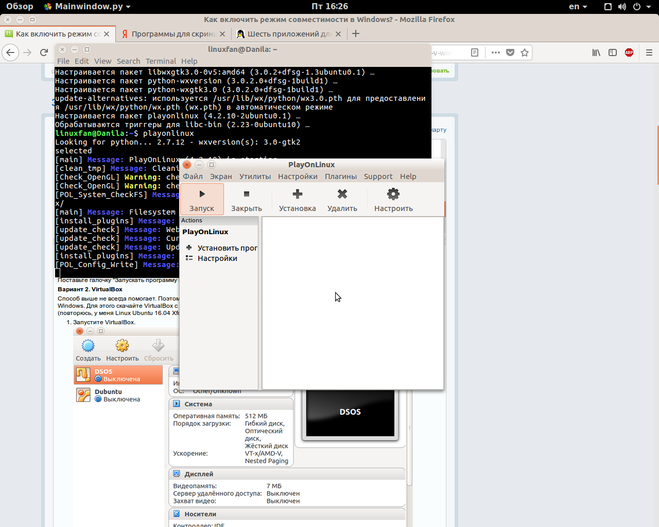Bookmark this page with the star icon

pyautogui.click(x=525, y=53)
